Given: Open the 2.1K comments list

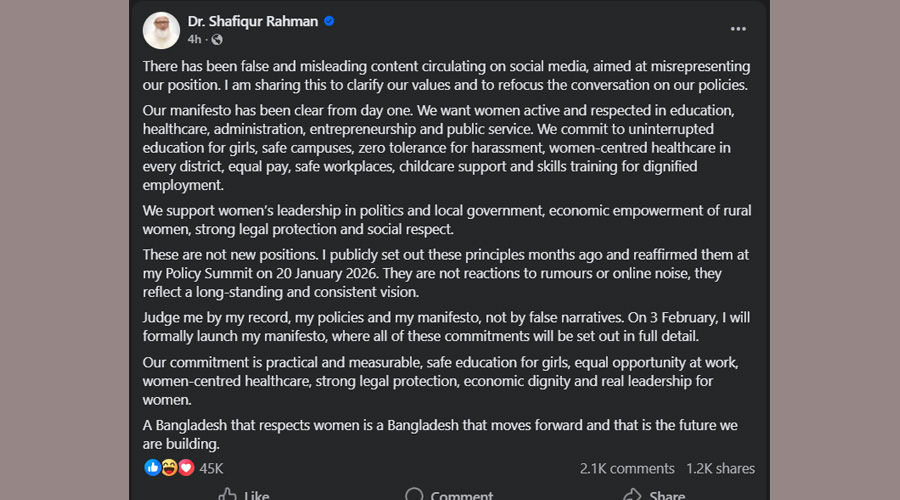Looking at the screenshot, I should pos(627,468).
